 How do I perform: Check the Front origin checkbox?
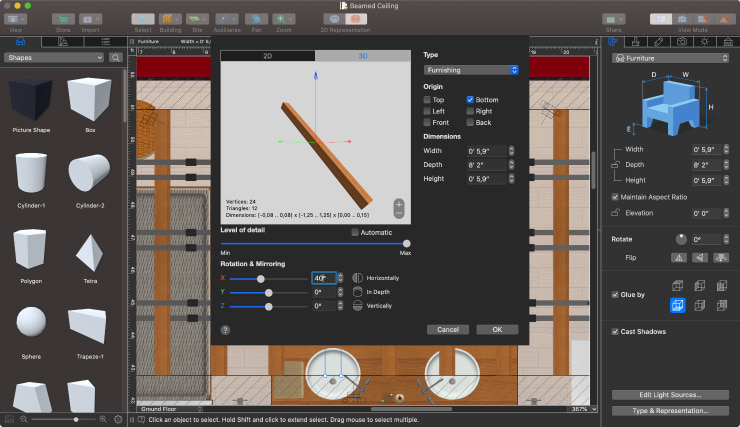pyautogui.click(x=427, y=122)
